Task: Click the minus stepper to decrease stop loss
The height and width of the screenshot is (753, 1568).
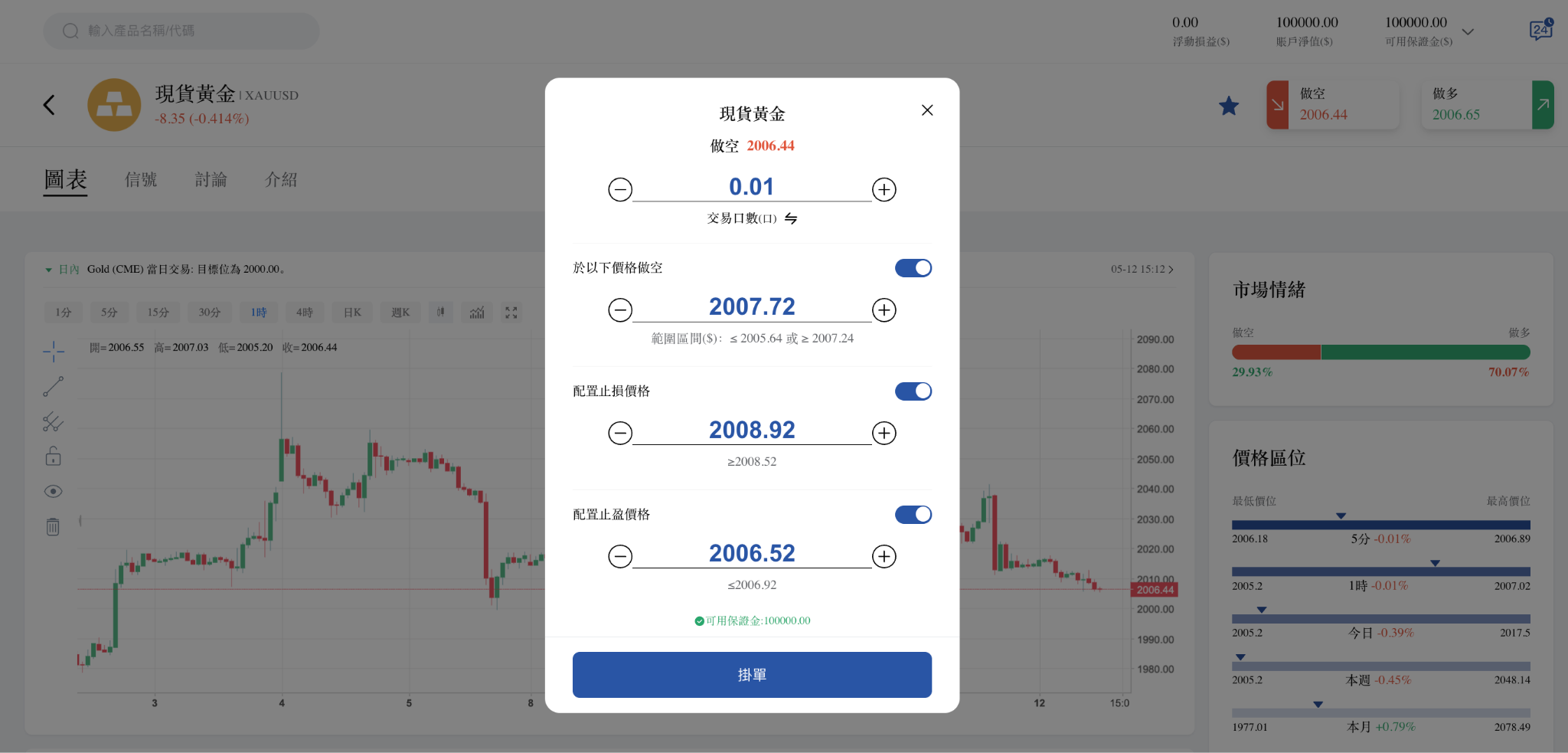Action: coord(620,433)
